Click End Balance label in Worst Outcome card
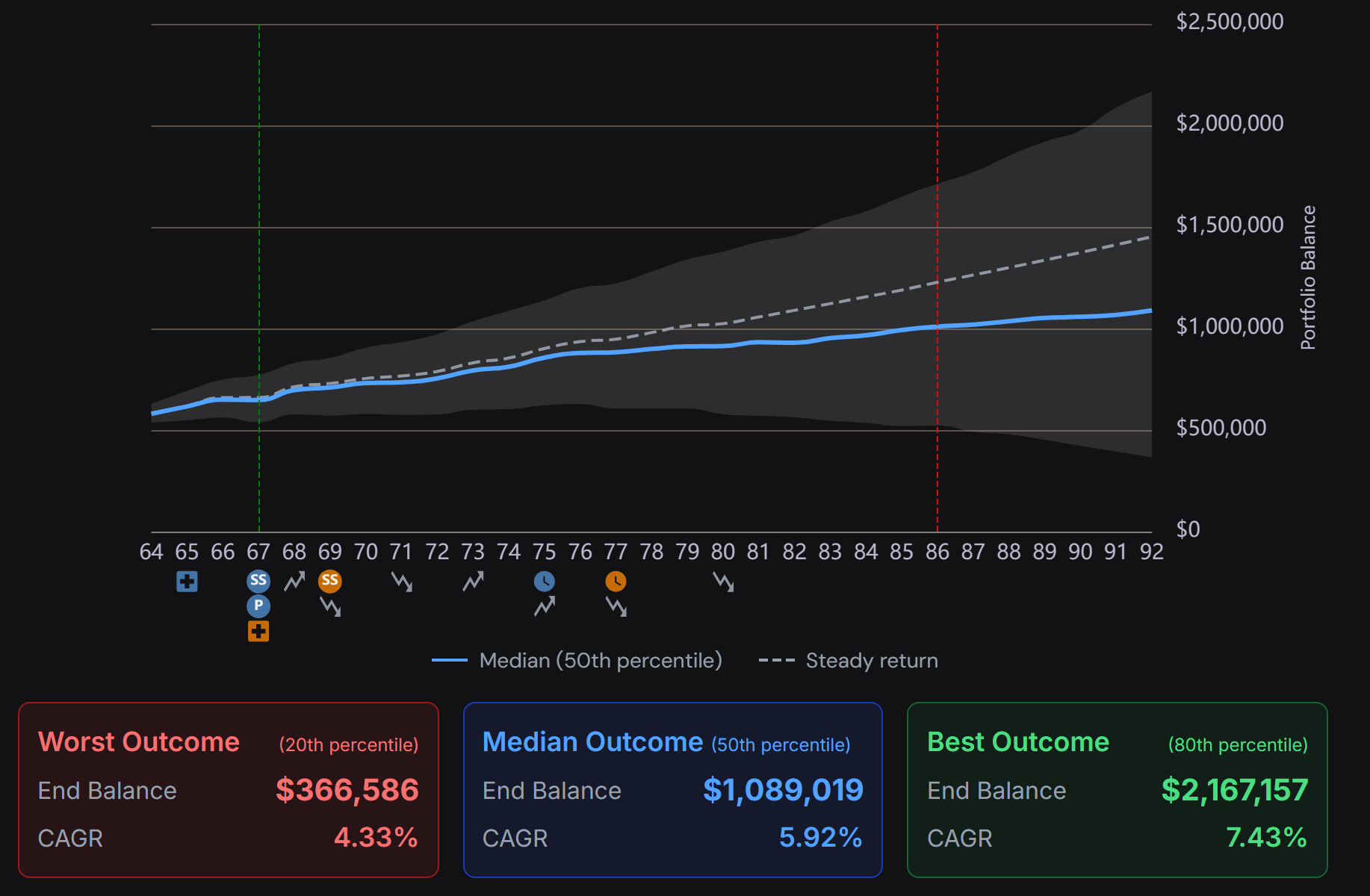The width and height of the screenshot is (1370, 896). pyautogui.click(x=108, y=791)
